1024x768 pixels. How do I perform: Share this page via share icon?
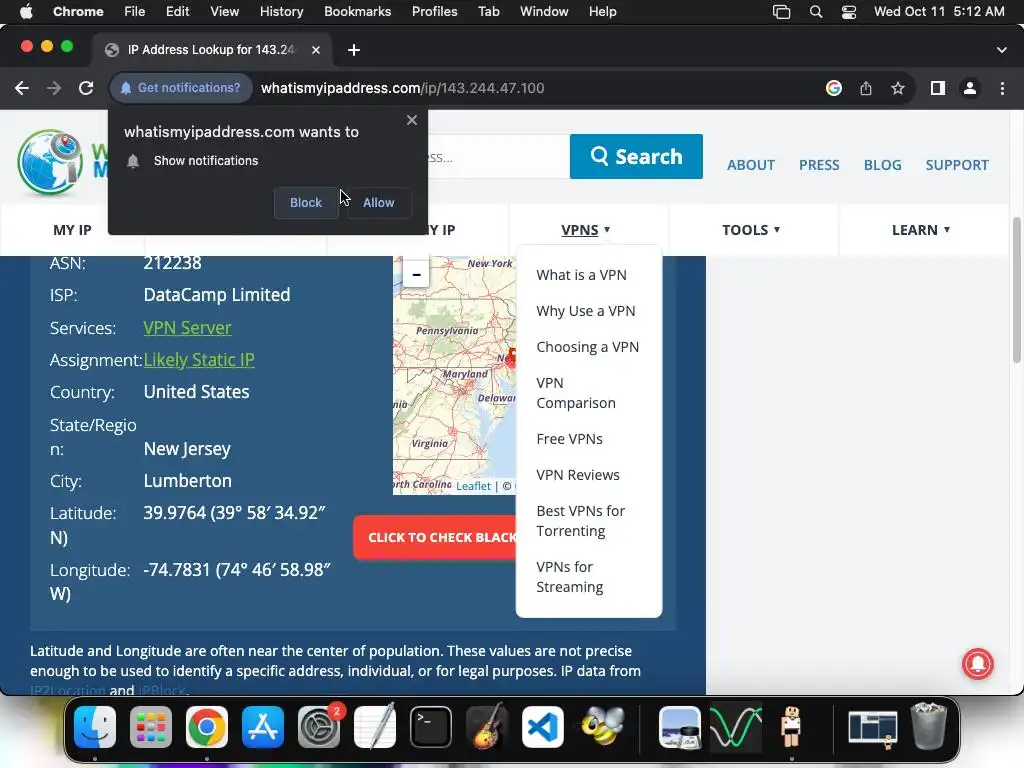click(x=866, y=88)
